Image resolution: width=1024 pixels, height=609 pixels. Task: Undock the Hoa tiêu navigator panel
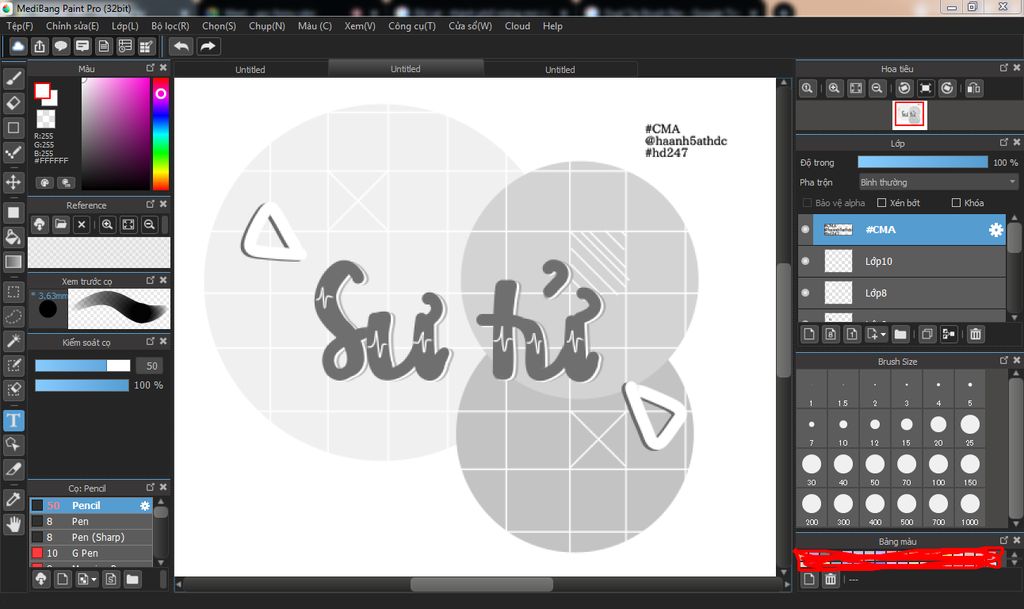coord(1004,68)
